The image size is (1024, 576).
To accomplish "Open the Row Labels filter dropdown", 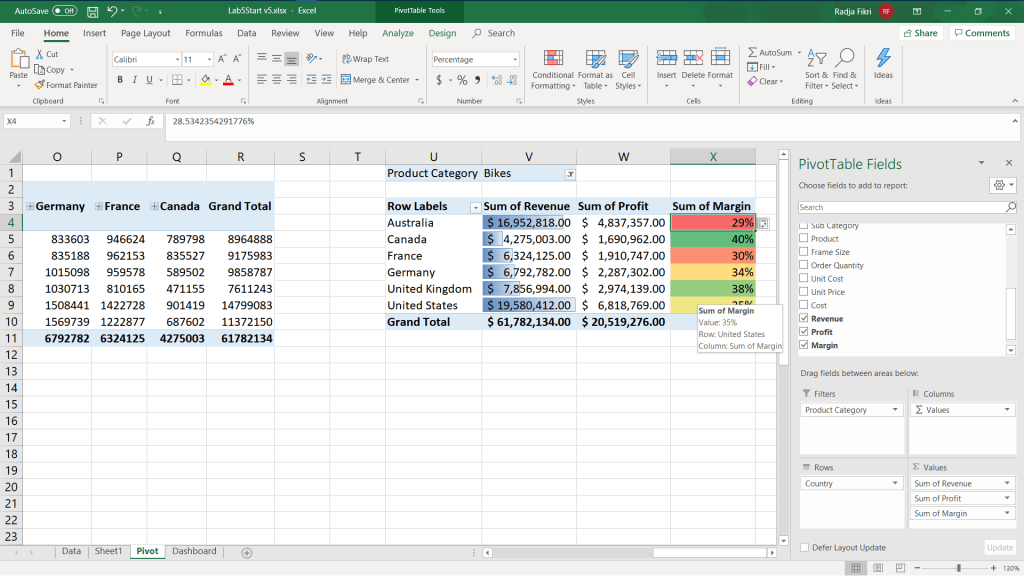I will point(475,207).
